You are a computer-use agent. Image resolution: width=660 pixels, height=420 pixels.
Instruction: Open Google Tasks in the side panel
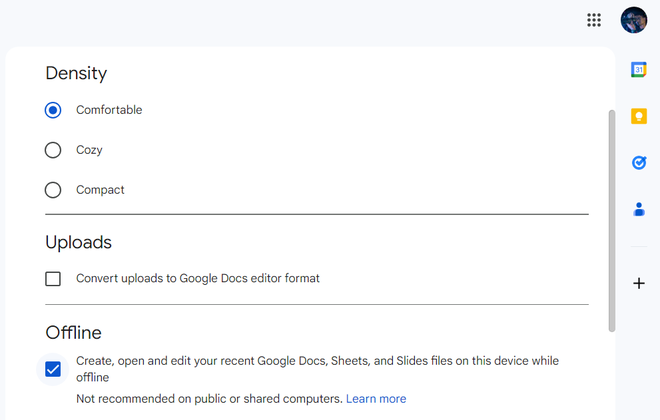pos(639,162)
